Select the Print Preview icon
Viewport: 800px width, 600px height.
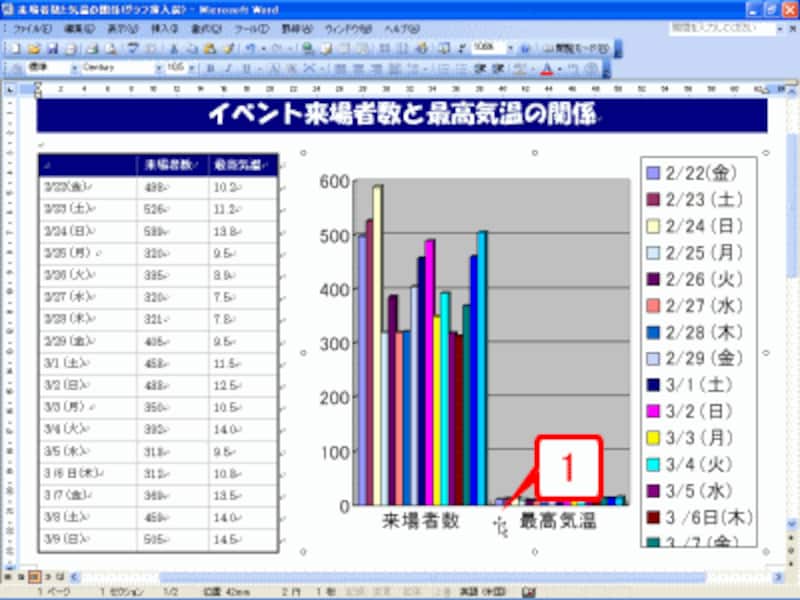[113, 46]
